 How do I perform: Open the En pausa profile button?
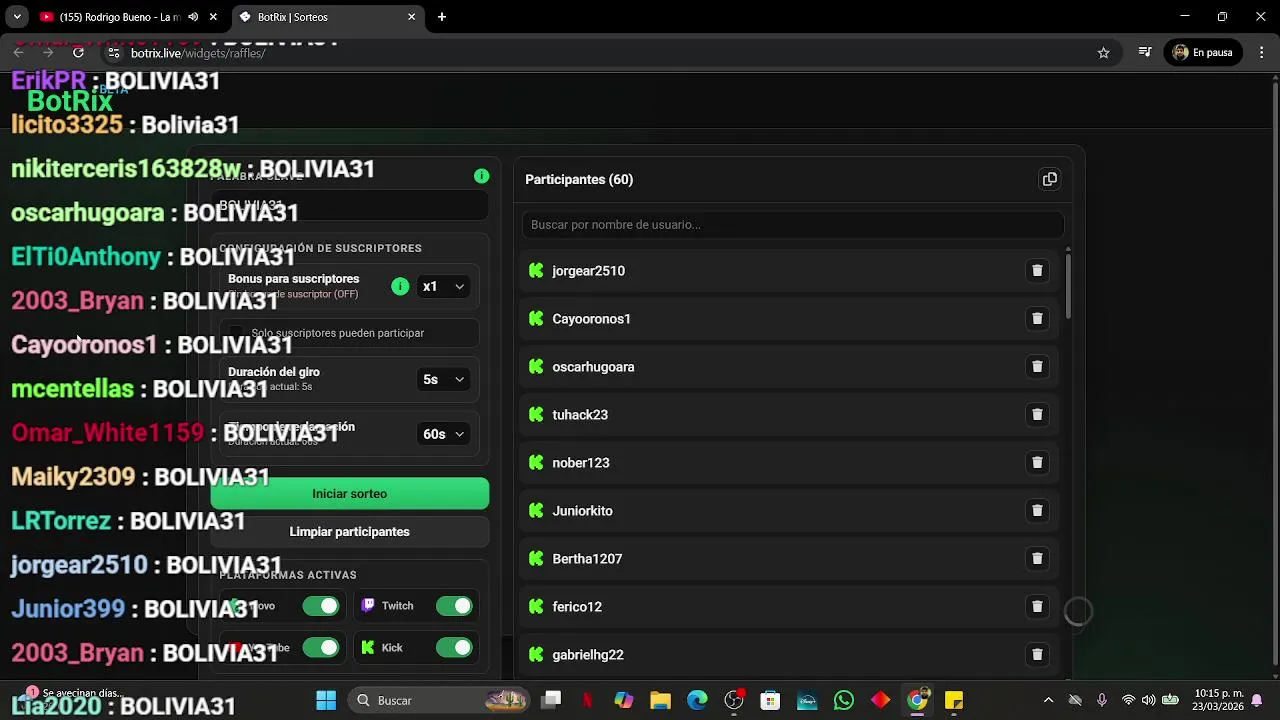tap(1203, 53)
